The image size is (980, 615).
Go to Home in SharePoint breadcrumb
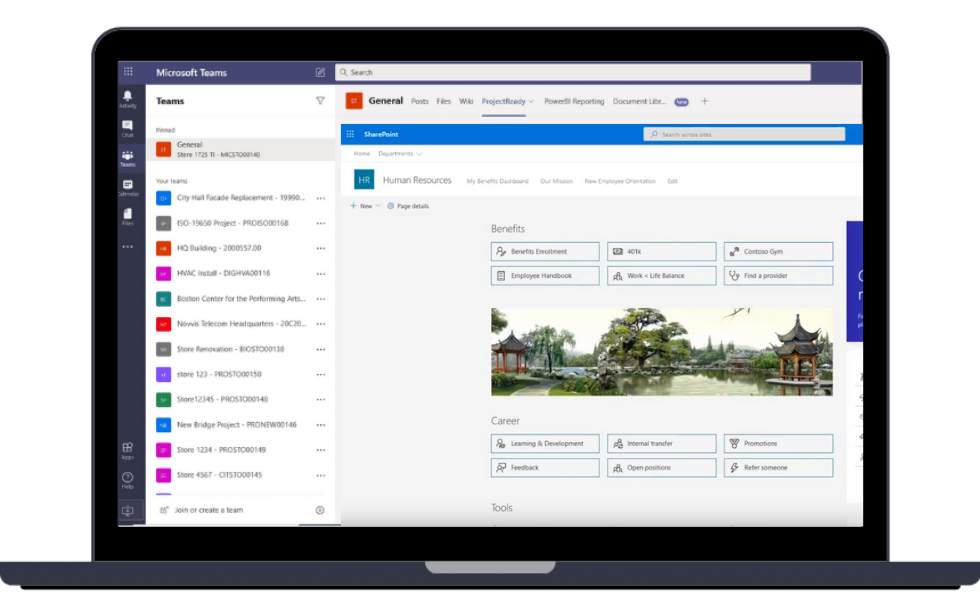pos(362,154)
